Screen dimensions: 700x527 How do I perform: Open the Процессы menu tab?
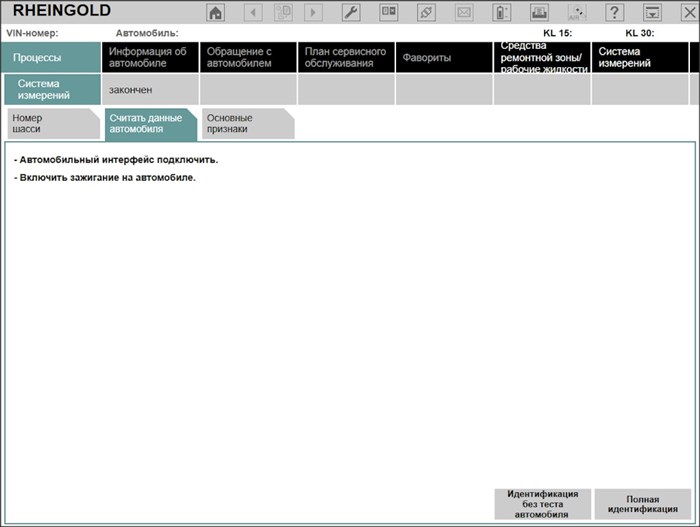pyautogui.click(x=51, y=58)
